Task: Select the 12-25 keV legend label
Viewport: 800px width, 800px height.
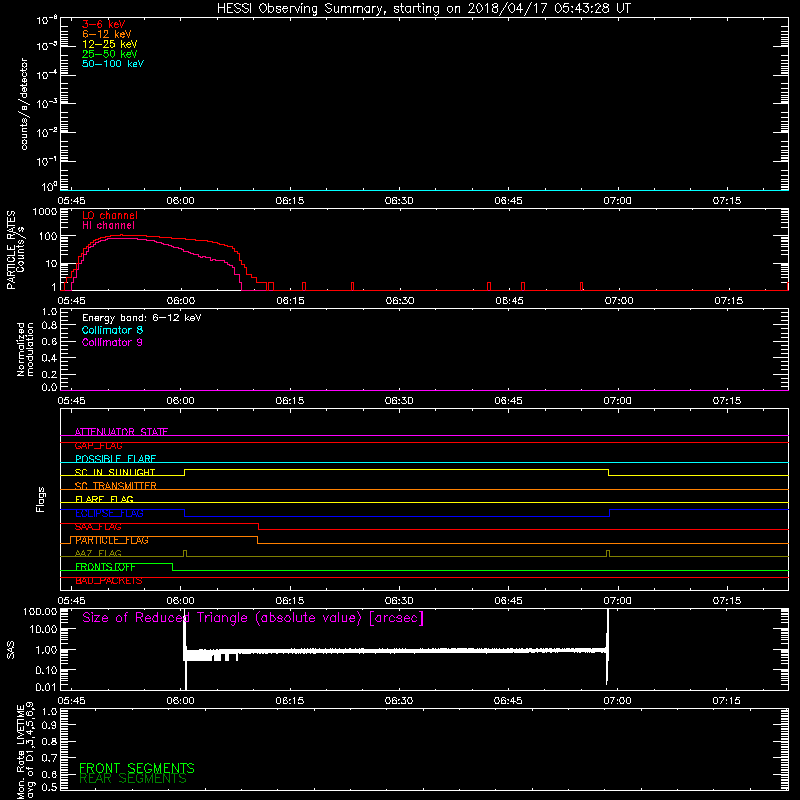Action: click(x=110, y=44)
